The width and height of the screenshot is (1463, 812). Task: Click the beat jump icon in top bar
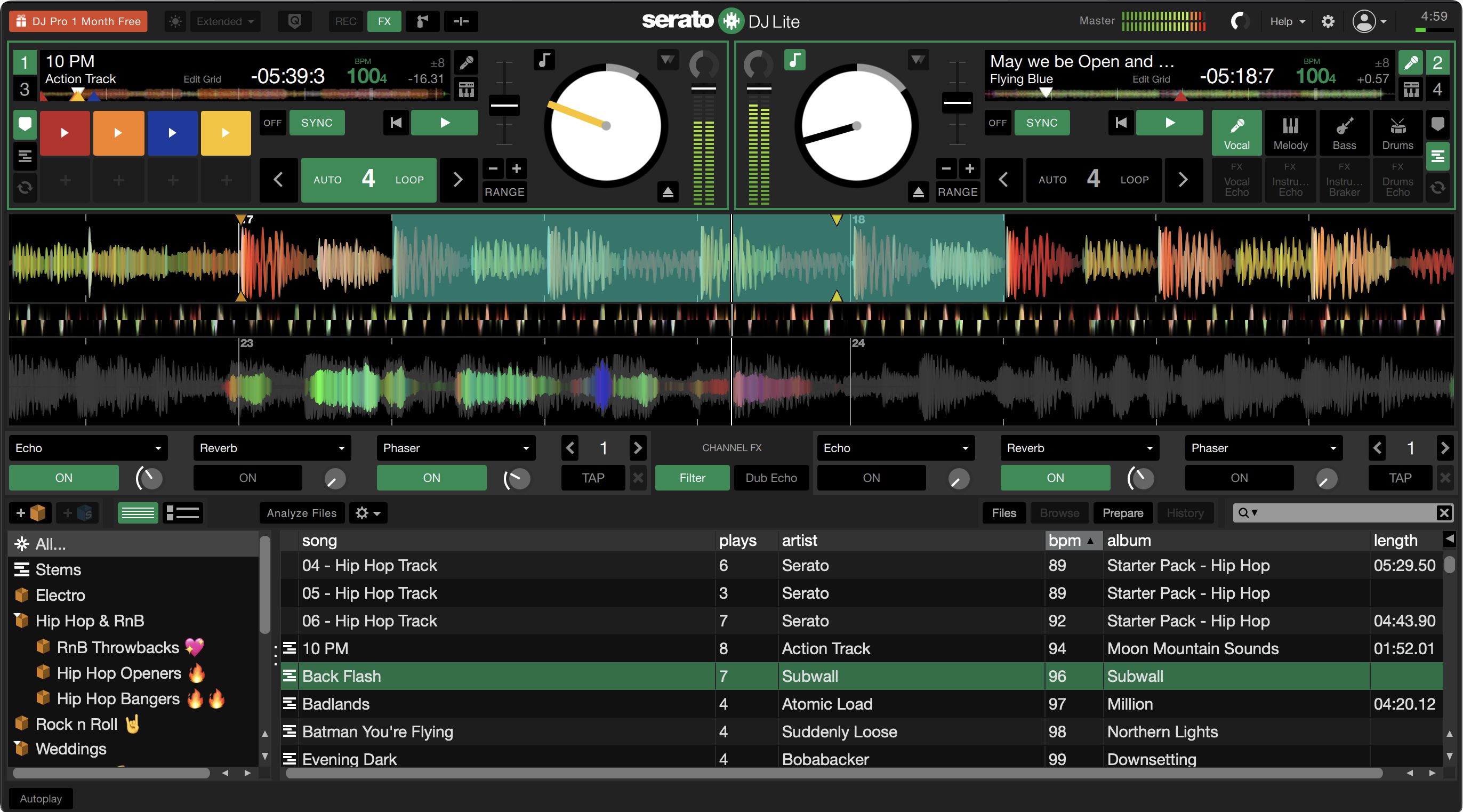(x=461, y=21)
